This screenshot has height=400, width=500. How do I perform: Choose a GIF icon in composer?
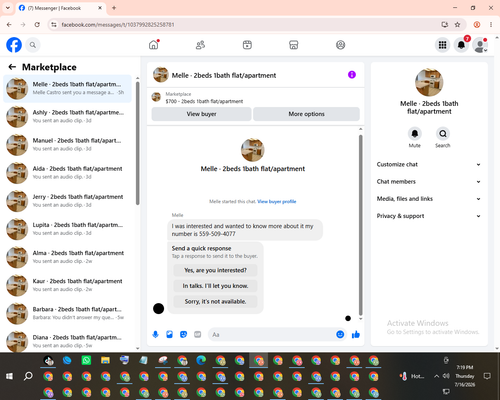tap(198, 334)
